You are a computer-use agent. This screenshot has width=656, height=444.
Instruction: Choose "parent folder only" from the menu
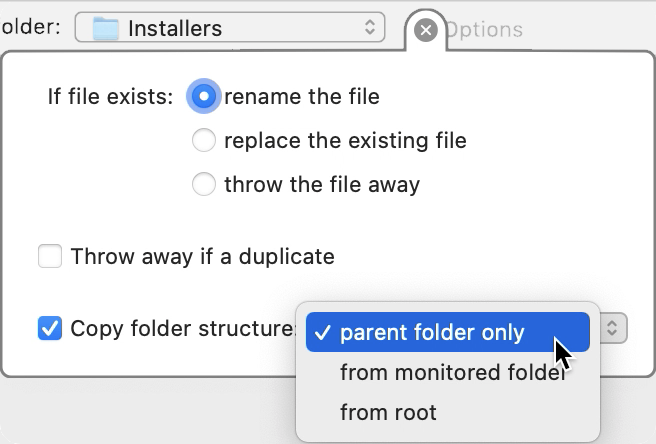pos(432,333)
